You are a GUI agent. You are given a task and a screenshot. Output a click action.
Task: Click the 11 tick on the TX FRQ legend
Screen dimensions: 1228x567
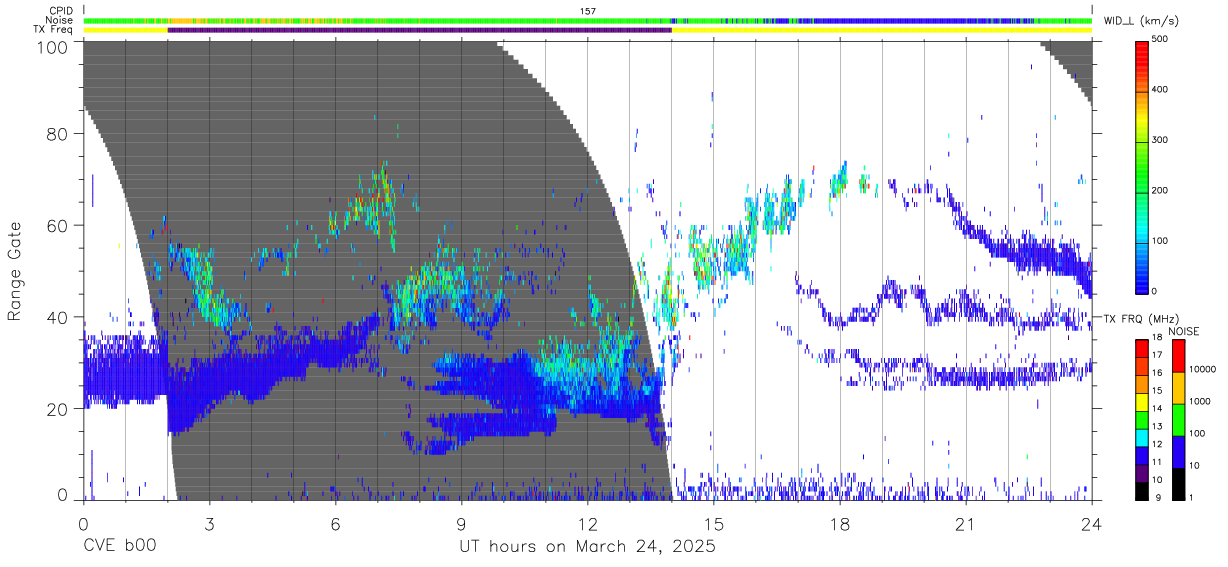pyautogui.click(x=1157, y=463)
